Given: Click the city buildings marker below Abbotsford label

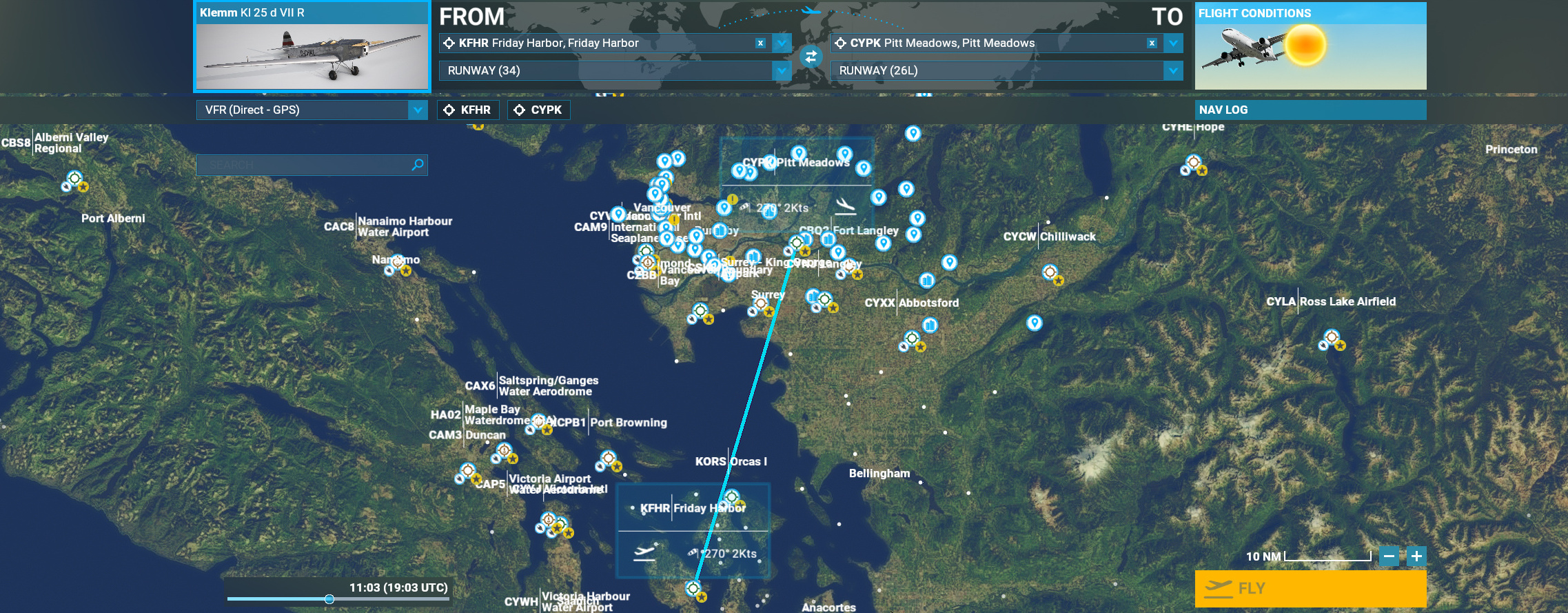Looking at the screenshot, I should tap(930, 325).
